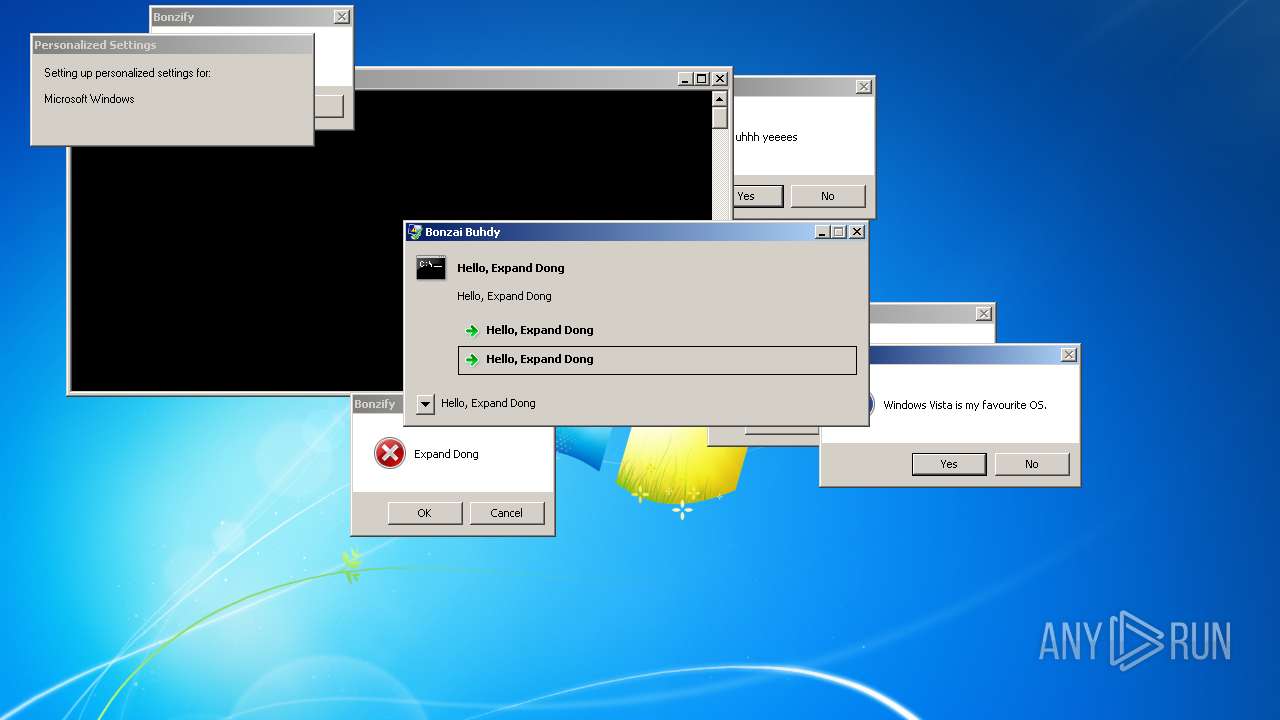The image size is (1280, 720).
Task: Click the "Windows Vista is my favourite OS." text
Action: pyautogui.click(x=965, y=405)
